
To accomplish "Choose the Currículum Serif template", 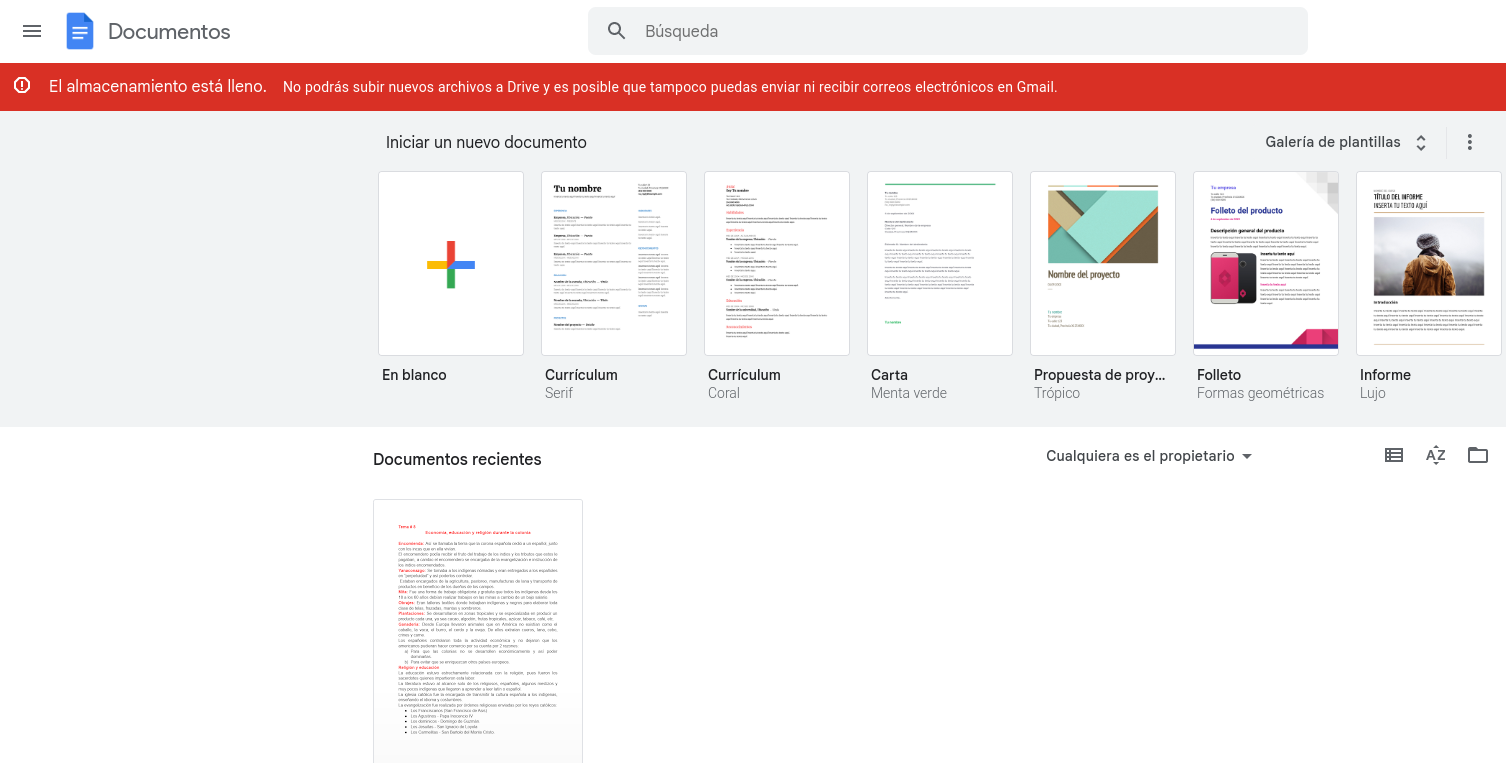I will (613, 263).
